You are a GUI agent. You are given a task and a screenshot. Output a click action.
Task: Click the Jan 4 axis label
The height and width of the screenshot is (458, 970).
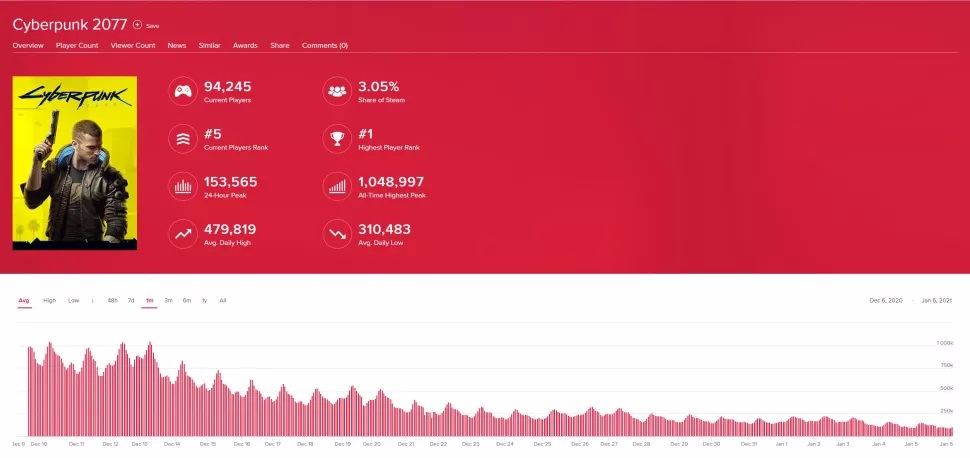point(878,444)
